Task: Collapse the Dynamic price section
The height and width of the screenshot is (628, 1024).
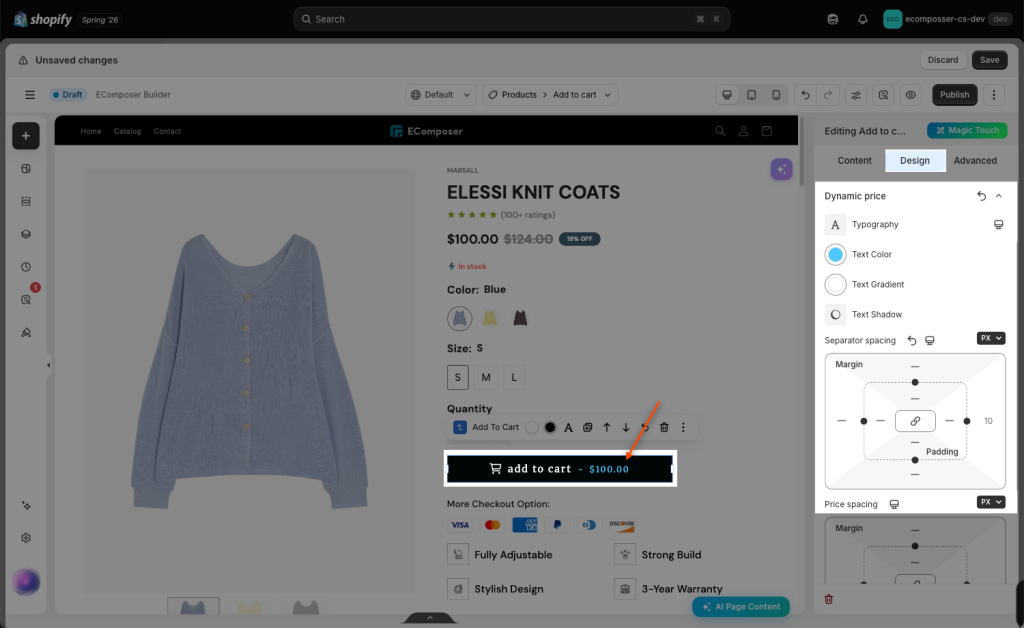Action: (999, 196)
